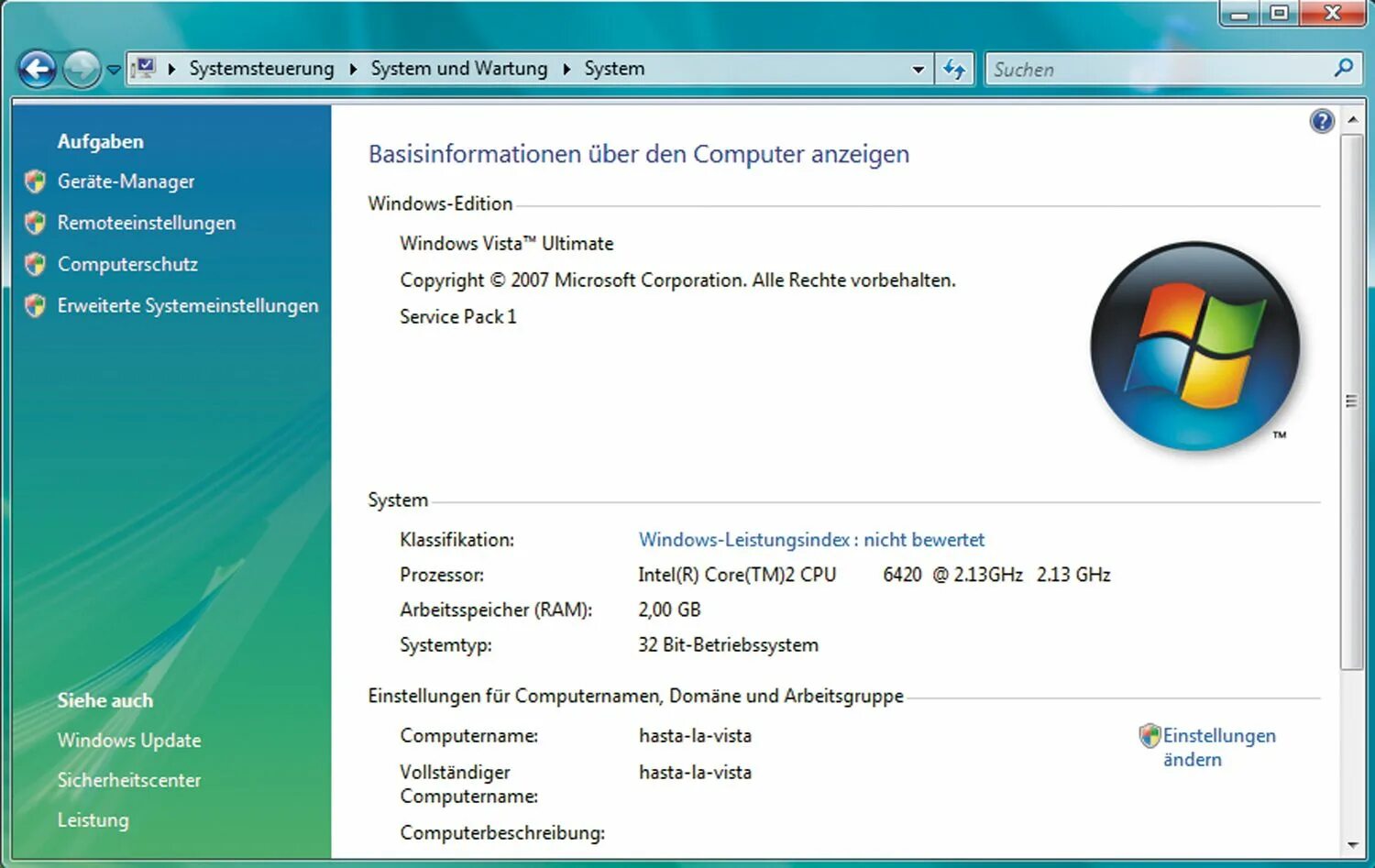Expand the arrow after Systemsteuerung
The width and height of the screenshot is (1375, 868).
(353, 69)
